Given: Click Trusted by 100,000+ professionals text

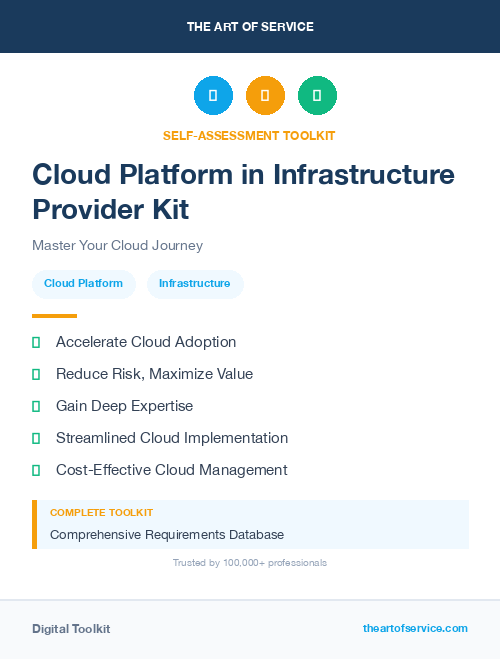Looking at the screenshot, I should click(x=250, y=563).
